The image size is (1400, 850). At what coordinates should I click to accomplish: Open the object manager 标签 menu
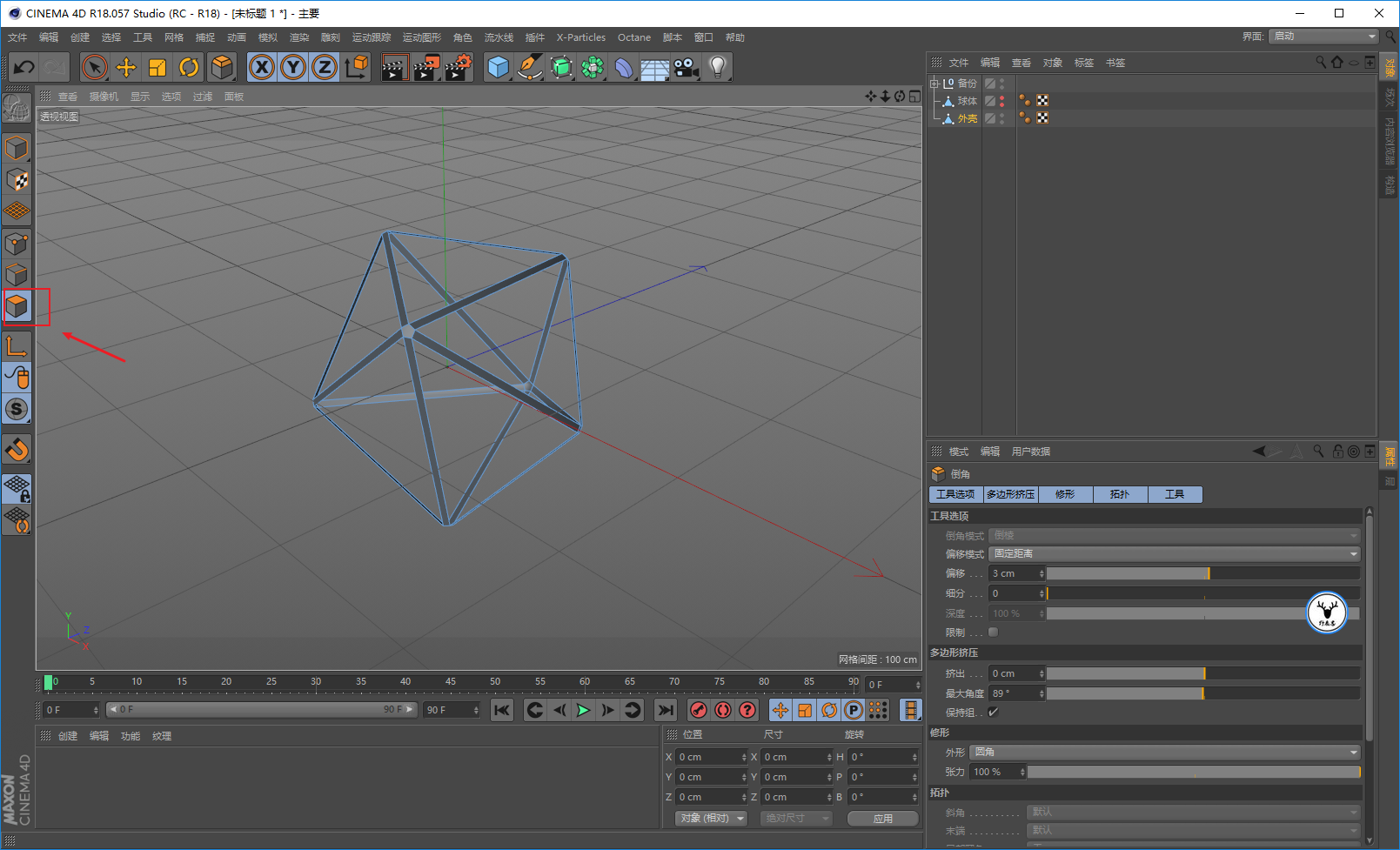(x=1084, y=63)
